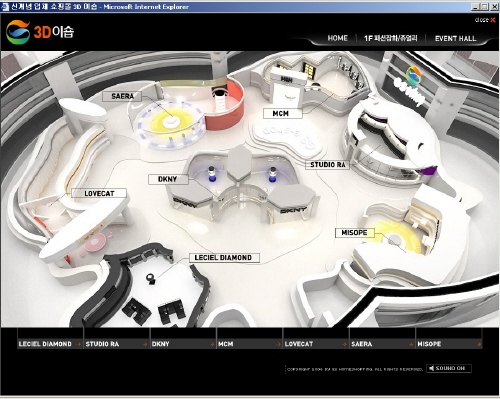This screenshot has height=399, width=500.
Task: Click the arrow icon beside SAERA in bottom bar
Action: [411, 344]
